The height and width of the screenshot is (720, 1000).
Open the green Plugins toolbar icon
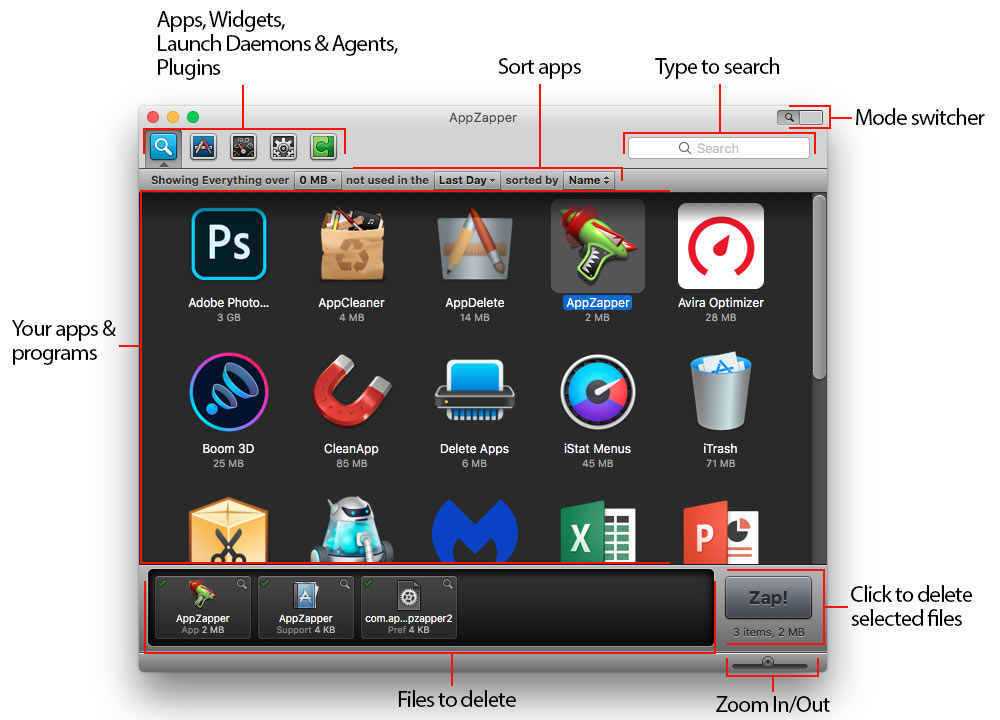pyautogui.click(x=323, y=147)
